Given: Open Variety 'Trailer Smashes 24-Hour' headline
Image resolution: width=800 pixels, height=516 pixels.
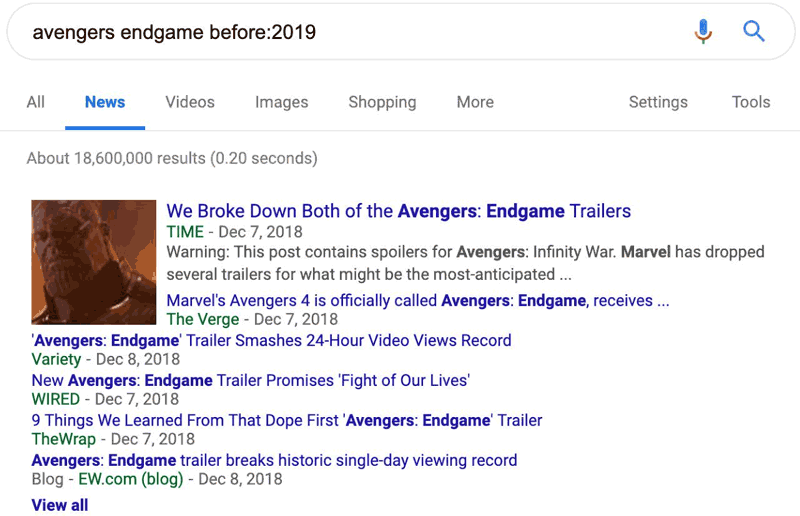Looking at the screenshot, I should pyautogui.click(x=271, y=340).
